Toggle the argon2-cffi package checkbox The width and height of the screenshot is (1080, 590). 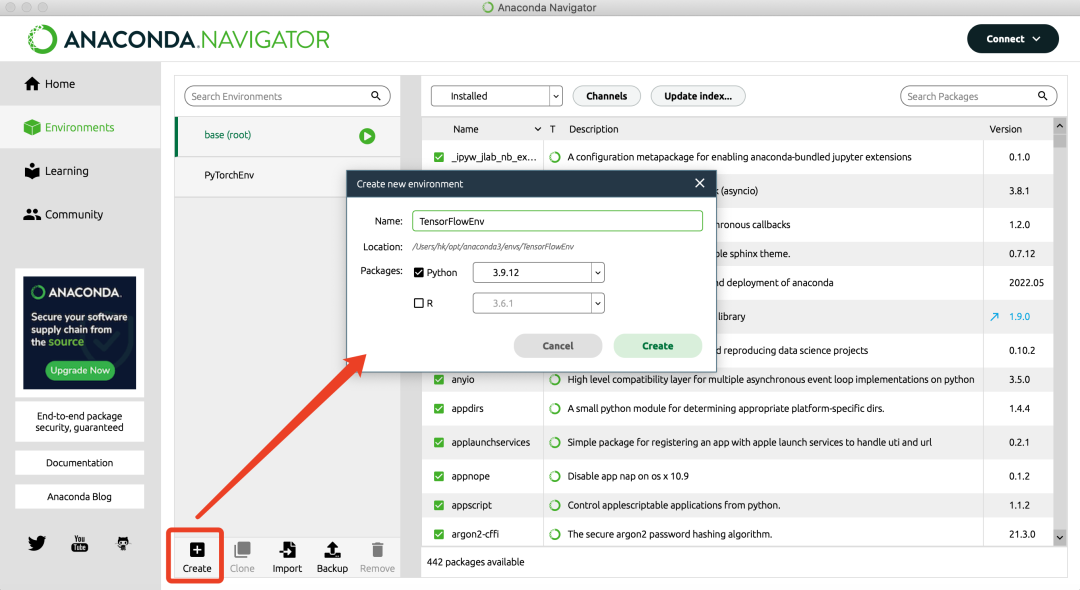pyautogui.click(x=439, y=534)
